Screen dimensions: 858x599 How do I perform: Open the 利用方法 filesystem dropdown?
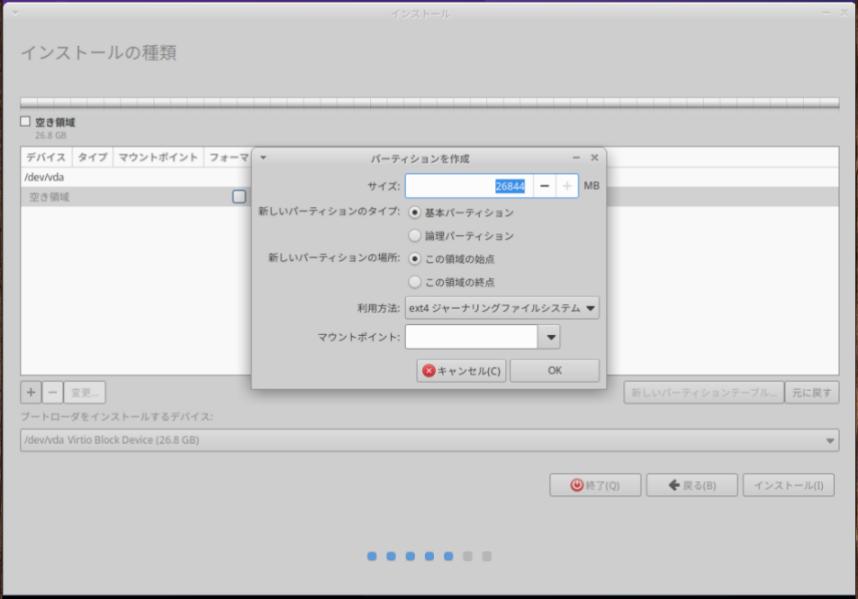[x=502, y=308]
